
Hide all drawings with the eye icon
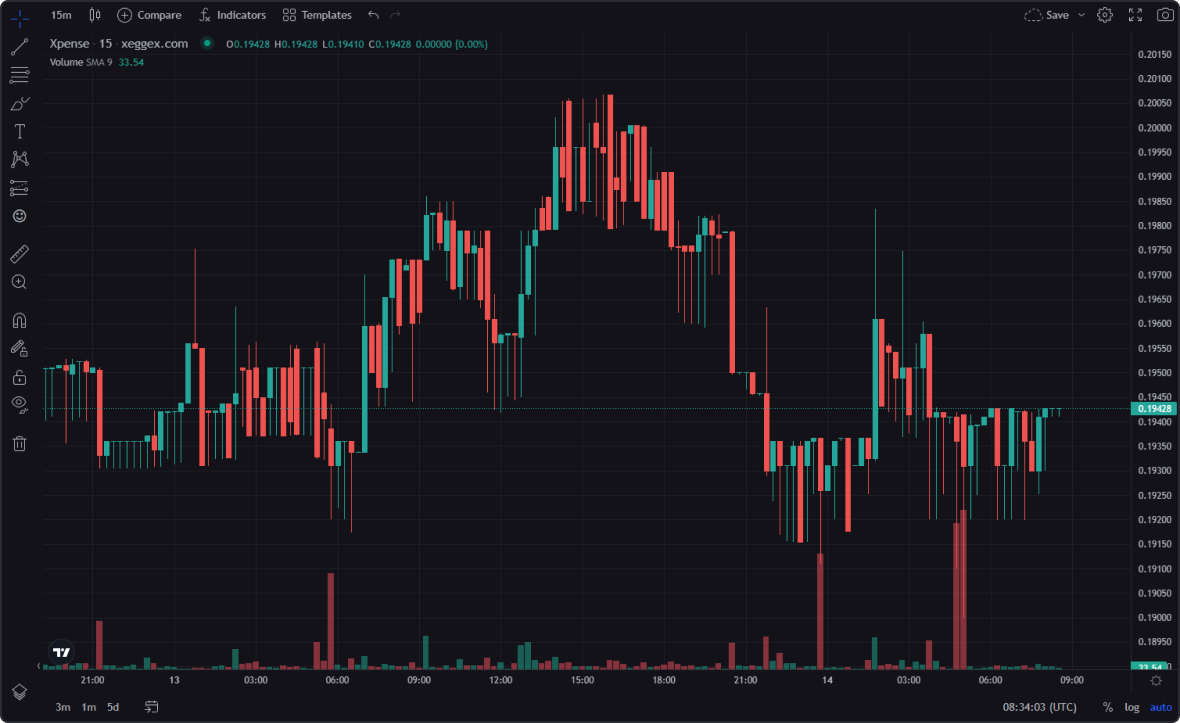(x=19, y=404)
